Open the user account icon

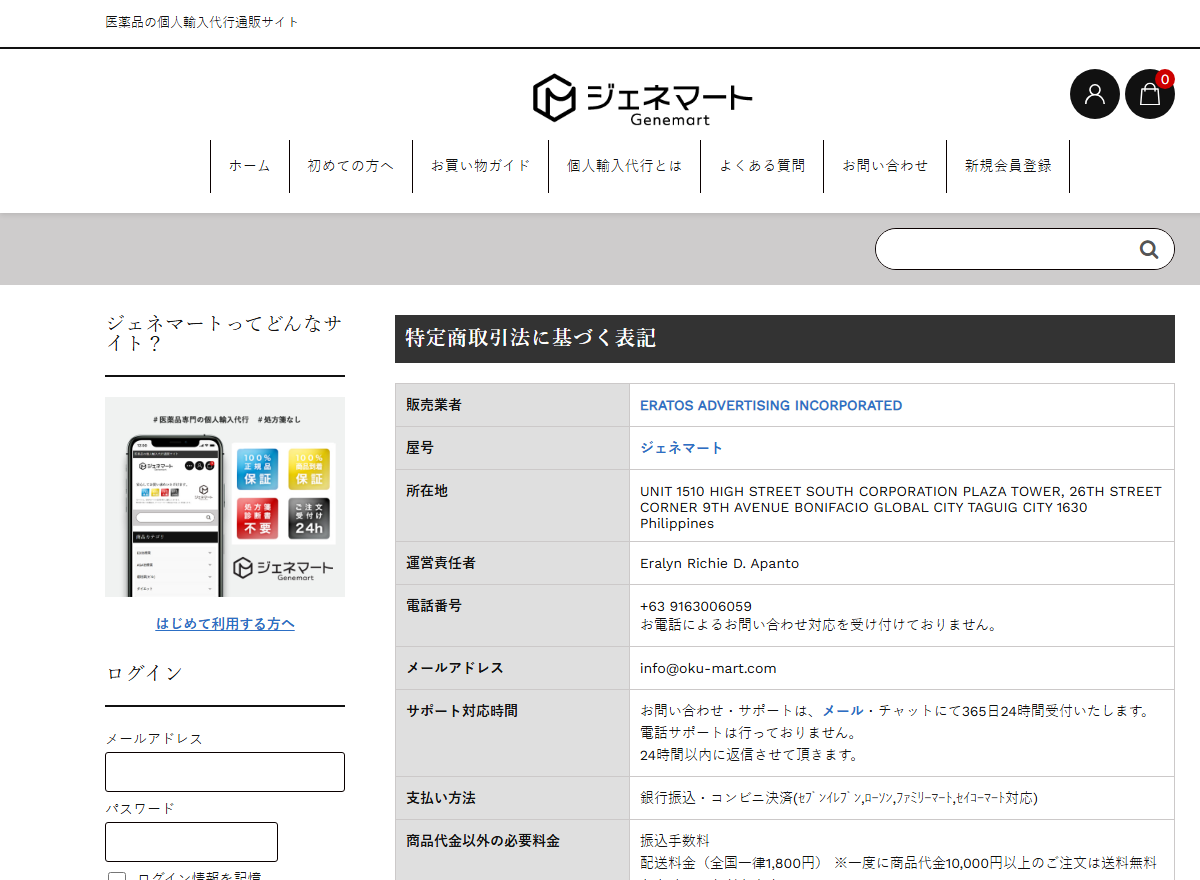pos(1095,94)
